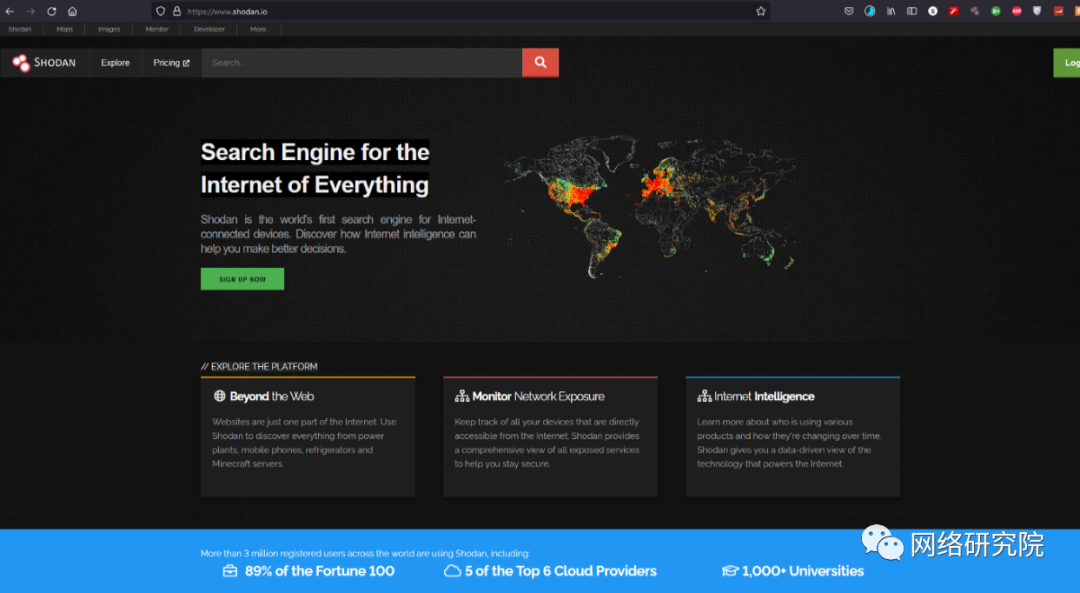Click '89% of the Fortune 100' text
Image resolution: width=1080 pixels, height=593 pixels.
tap(320, 571)
